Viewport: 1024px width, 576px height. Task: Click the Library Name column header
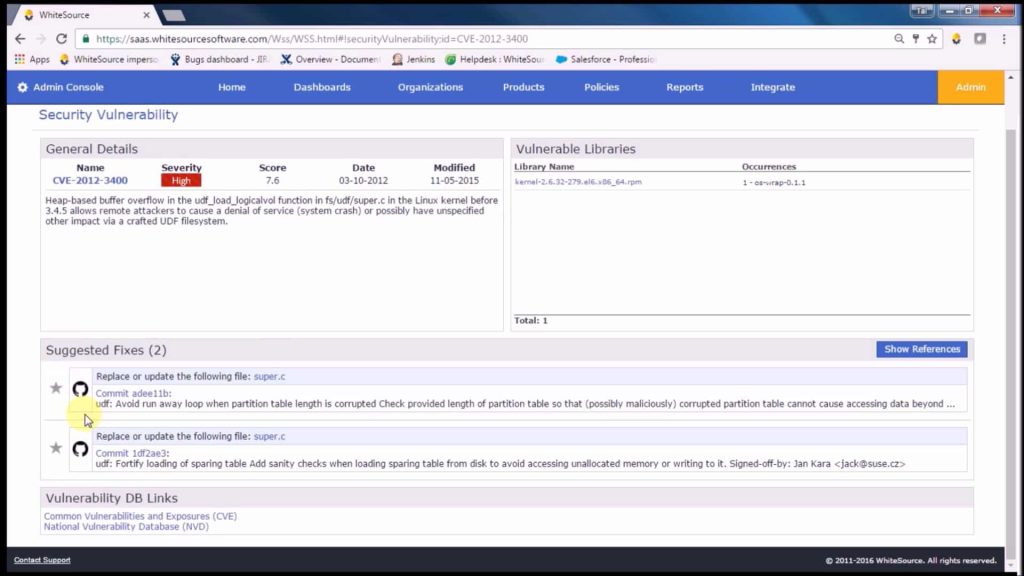(544, 167)
